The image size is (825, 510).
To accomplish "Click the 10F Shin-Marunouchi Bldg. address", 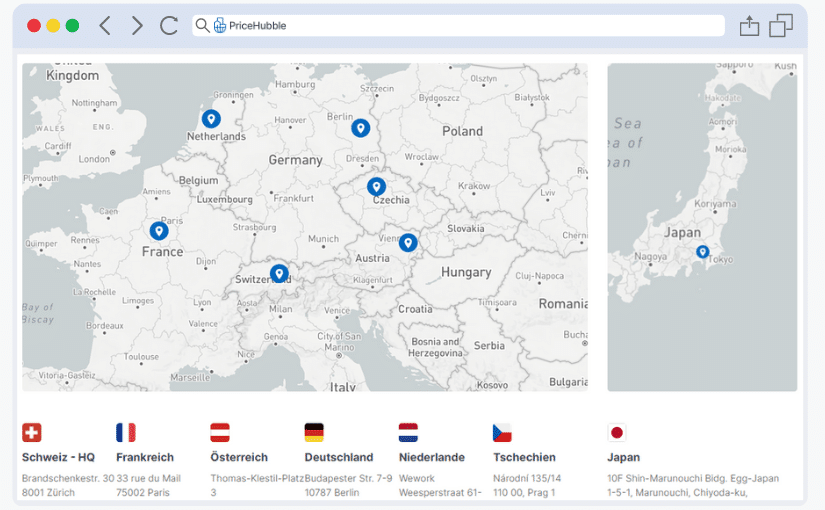I will (x=693, y=478).
